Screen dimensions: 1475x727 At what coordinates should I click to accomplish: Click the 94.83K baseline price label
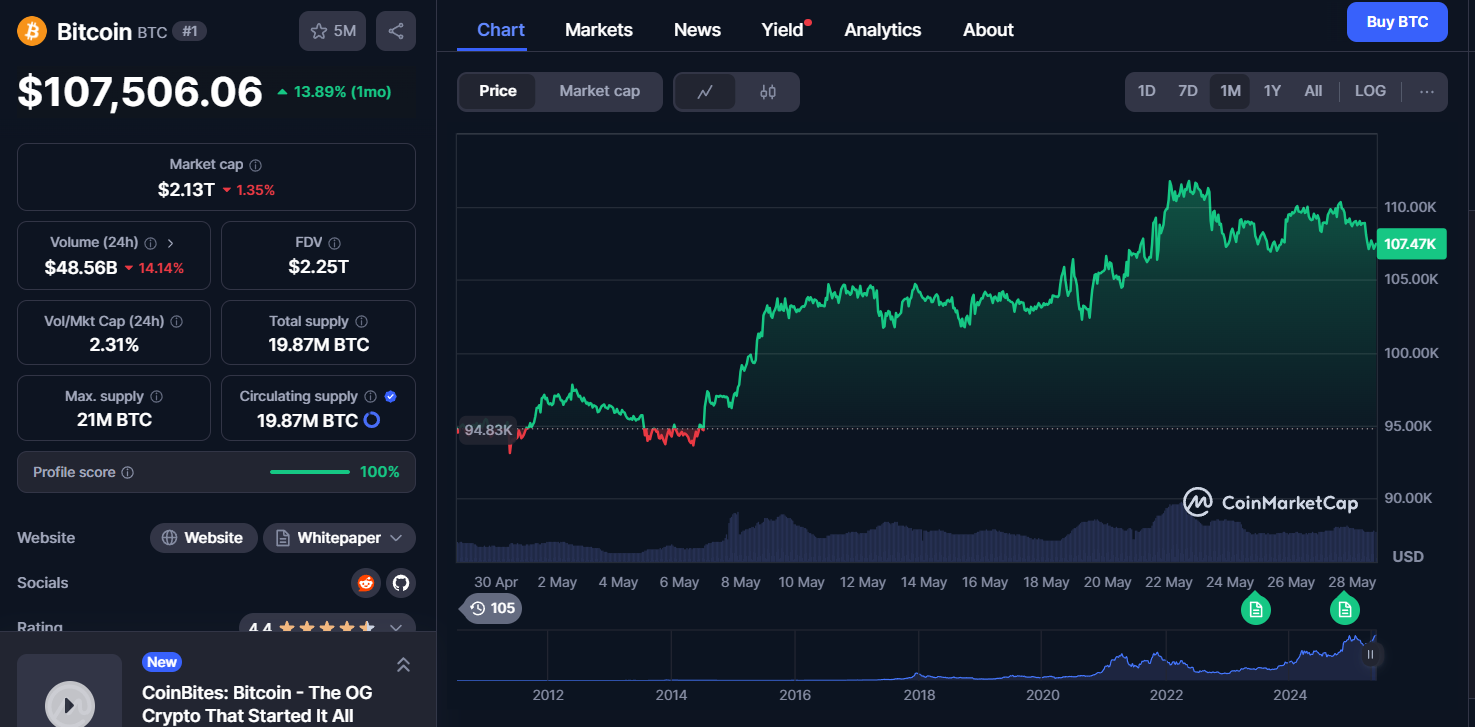pos(487,430)
